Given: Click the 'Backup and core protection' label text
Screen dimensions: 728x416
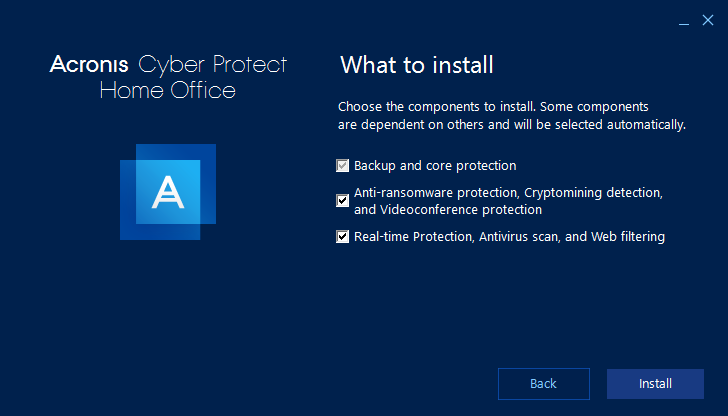Looking at the screenshot, I should point(435,166).
